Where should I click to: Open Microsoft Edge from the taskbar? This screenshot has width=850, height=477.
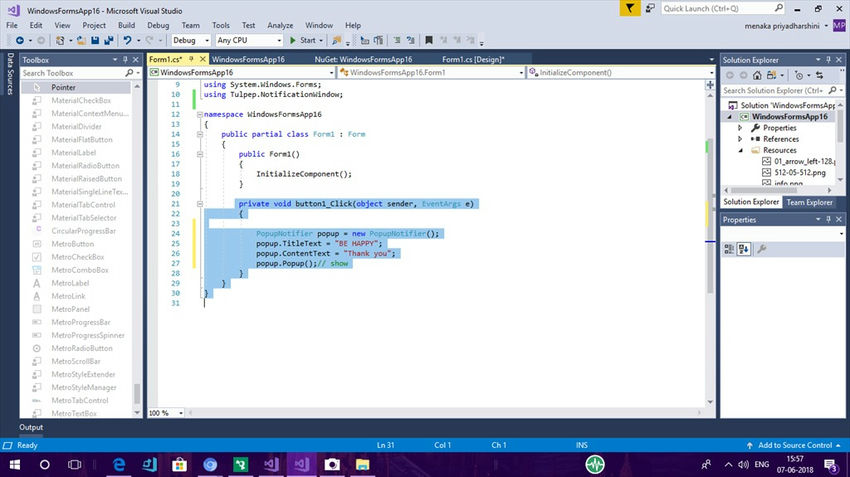coord(118,465)
